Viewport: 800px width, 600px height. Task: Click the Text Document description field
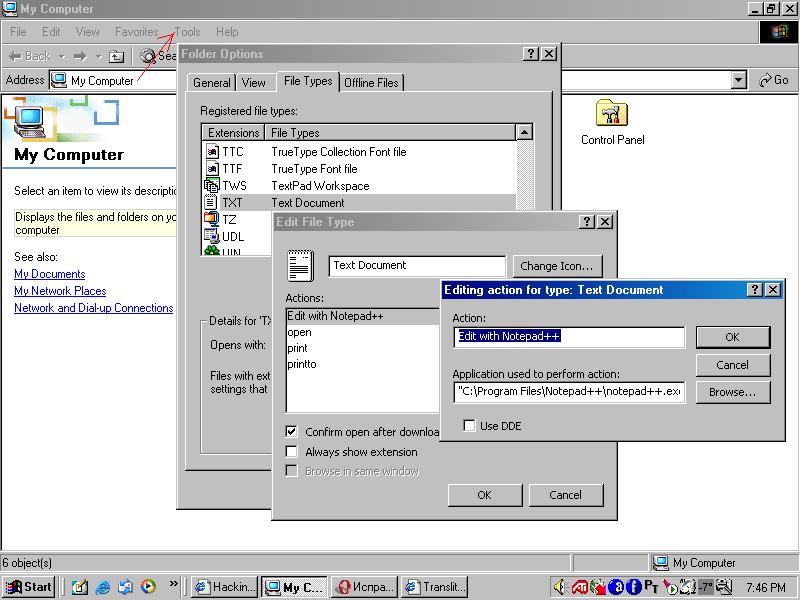[x=417, y=266]
